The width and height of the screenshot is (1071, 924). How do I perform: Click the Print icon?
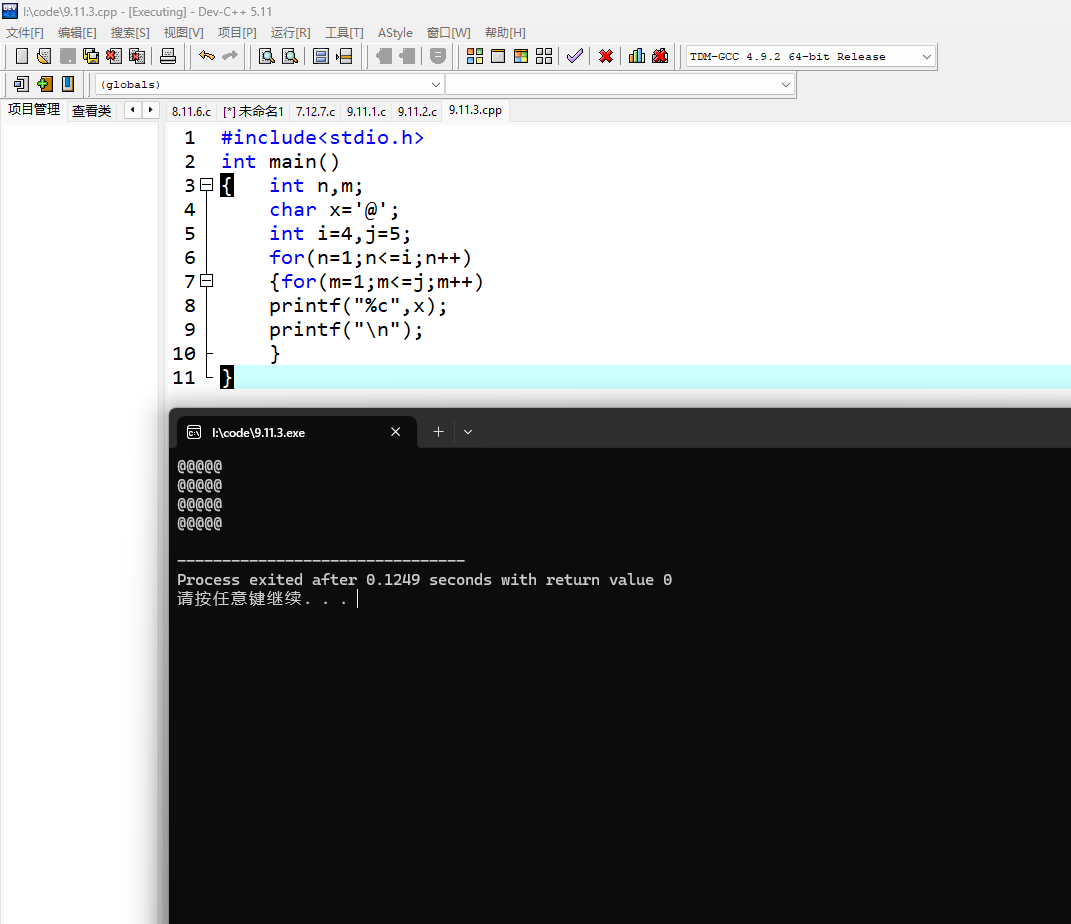(x=168, y=56)
